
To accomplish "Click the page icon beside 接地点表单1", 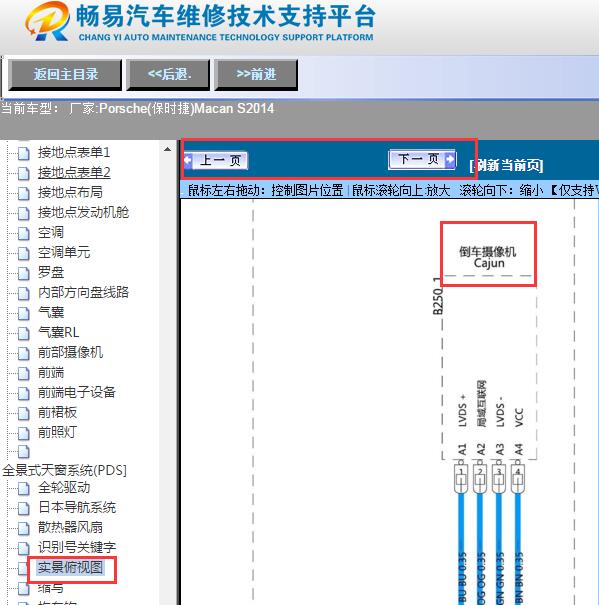I will coord(24,153).
